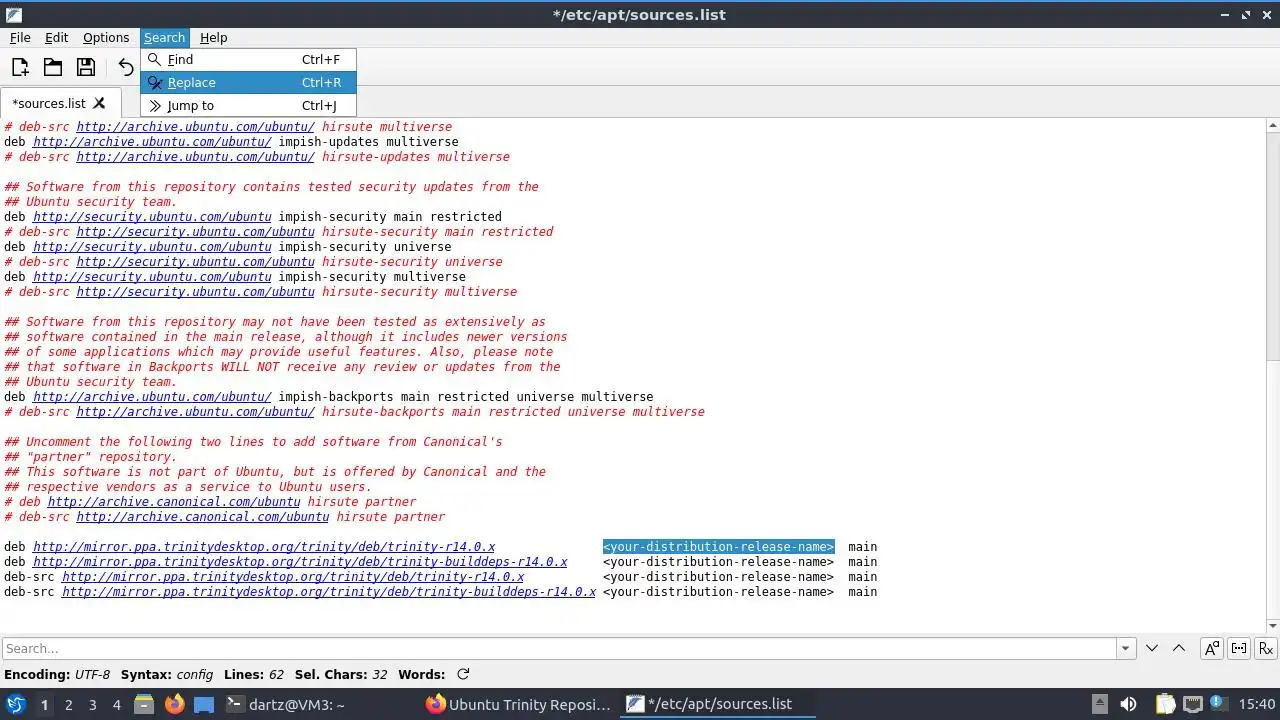Switch to workspace 2
1280x720 pixels.
(x=68, y=704)
